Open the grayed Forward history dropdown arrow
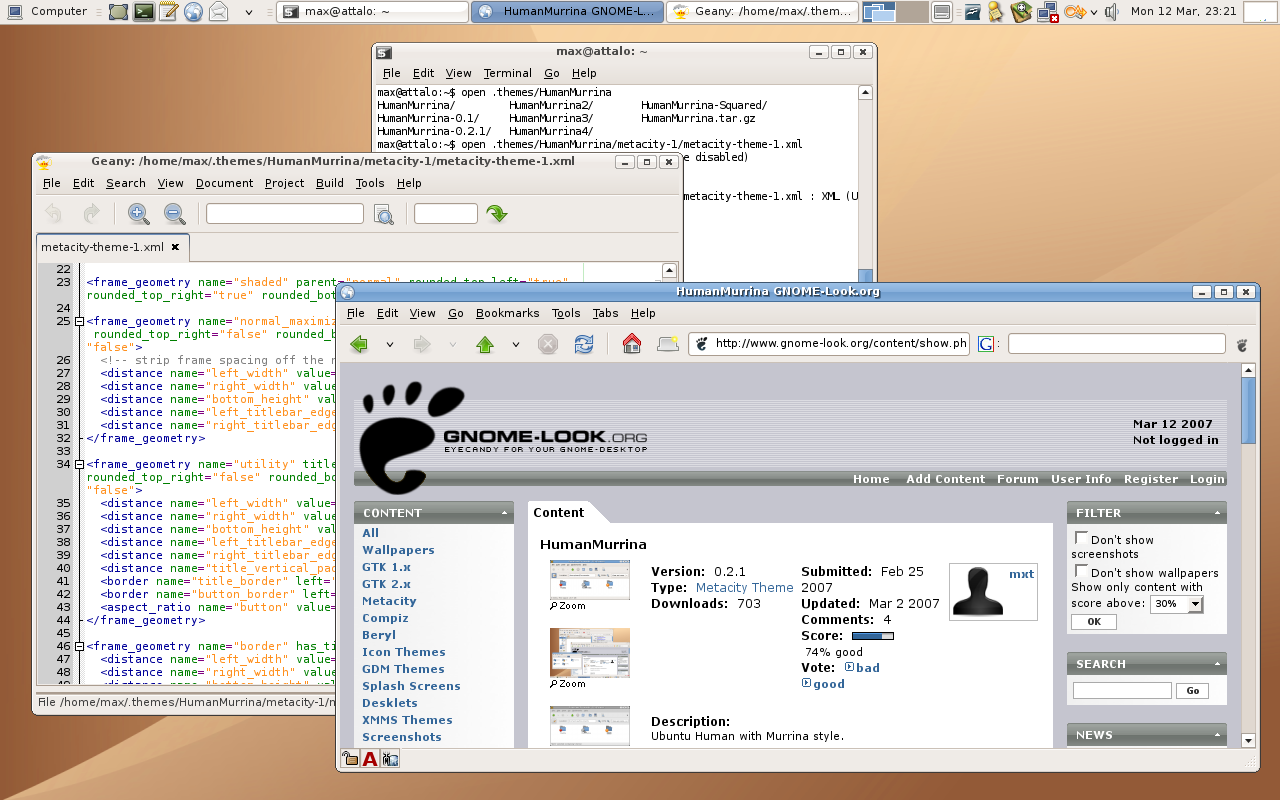Screen dimensions: 1280x800 click(x=453, y=345)
